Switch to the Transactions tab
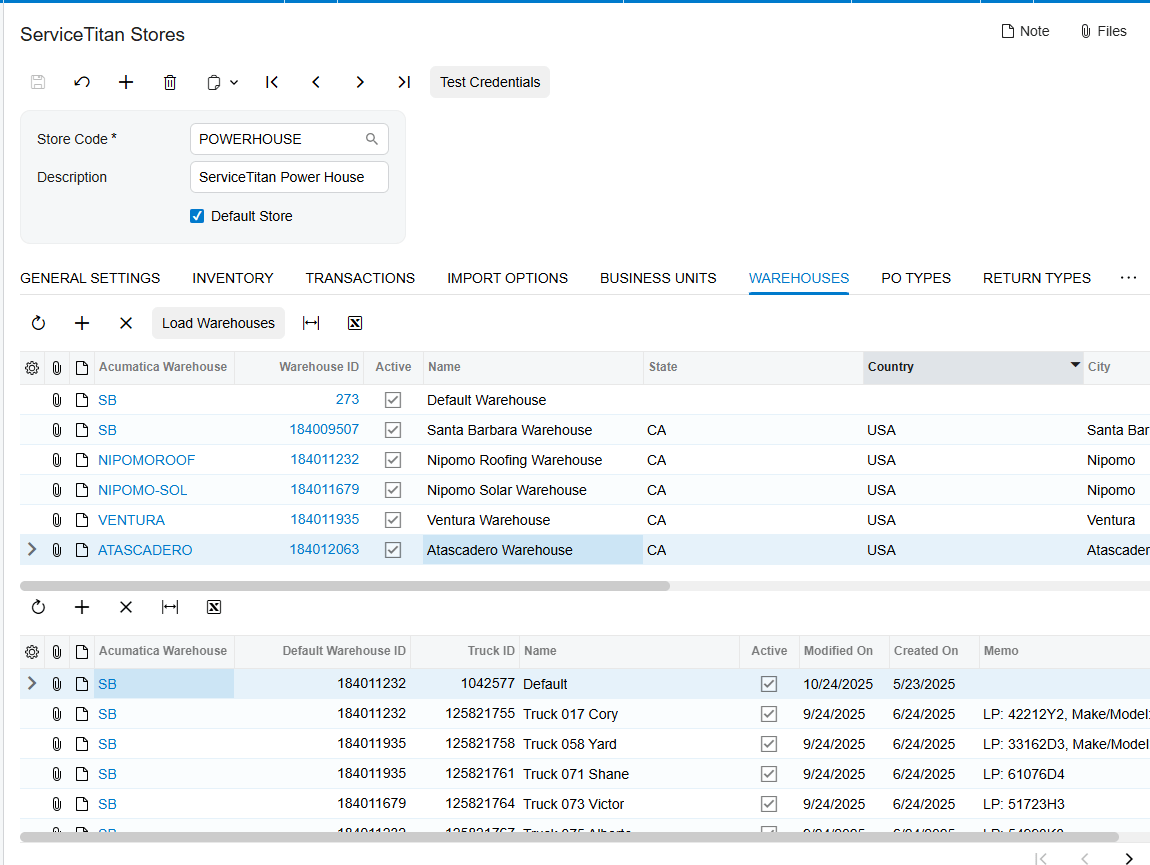 coord(360,278)
